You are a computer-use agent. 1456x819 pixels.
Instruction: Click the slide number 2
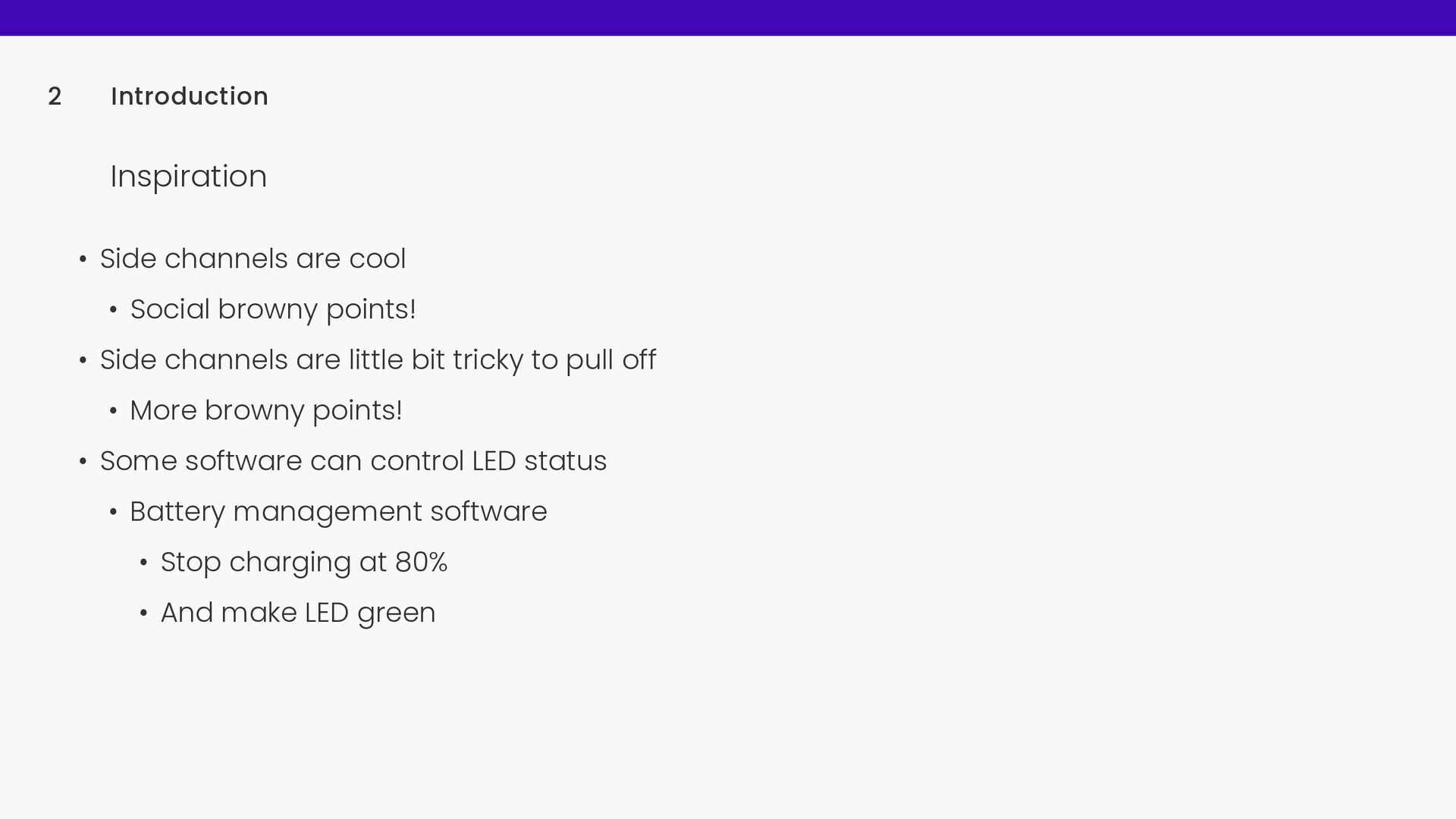click(x=55, y=96)
